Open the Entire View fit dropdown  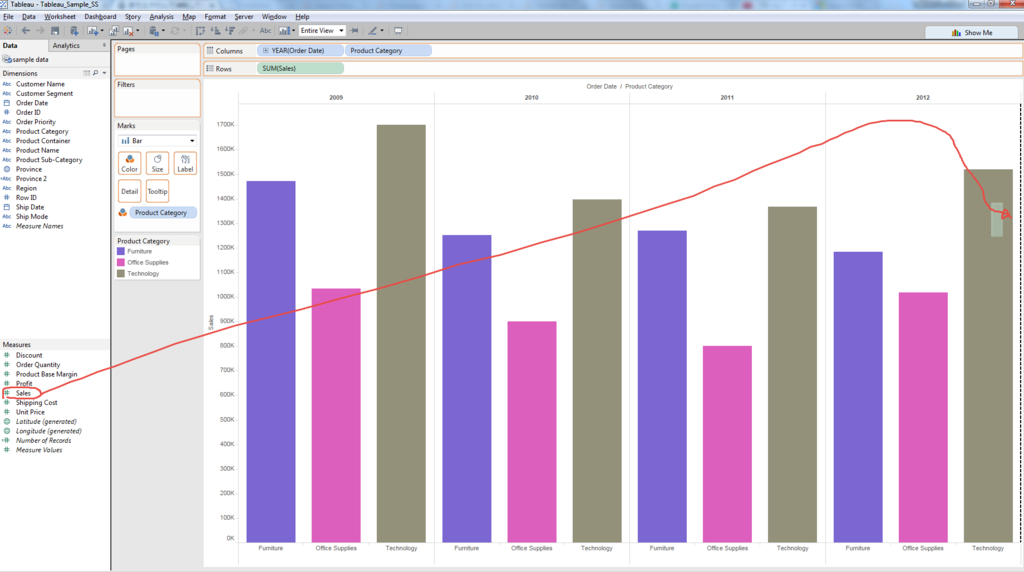click(x=322, y=31)
